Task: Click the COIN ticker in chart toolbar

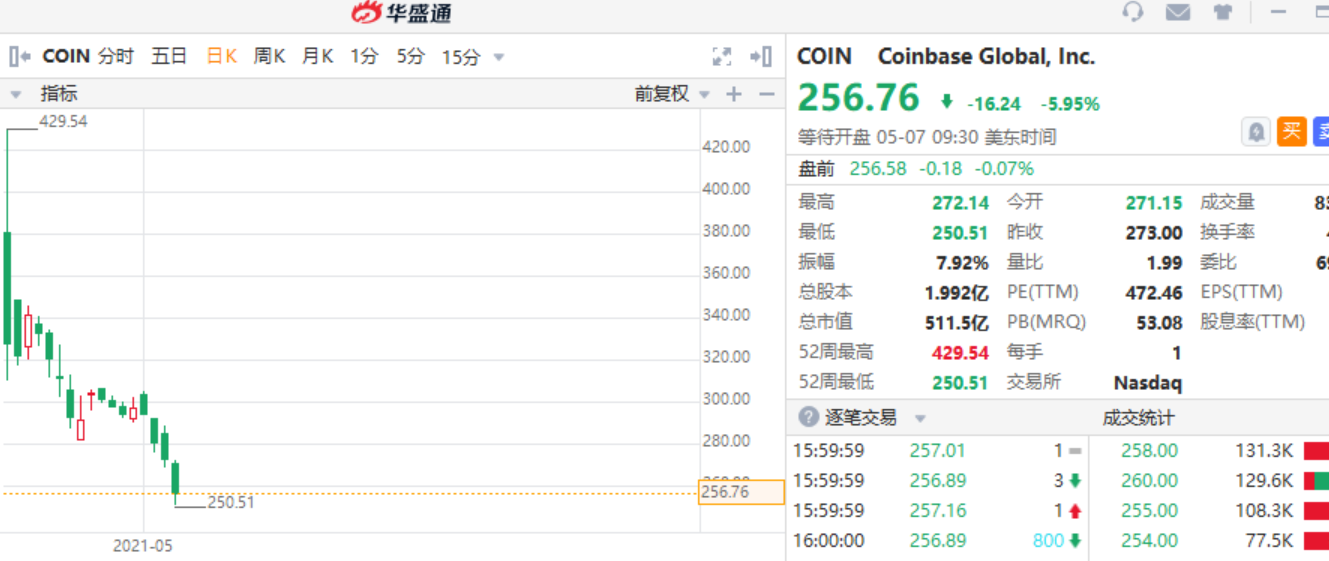Action: pyautogui.click(x=66, y=57)
